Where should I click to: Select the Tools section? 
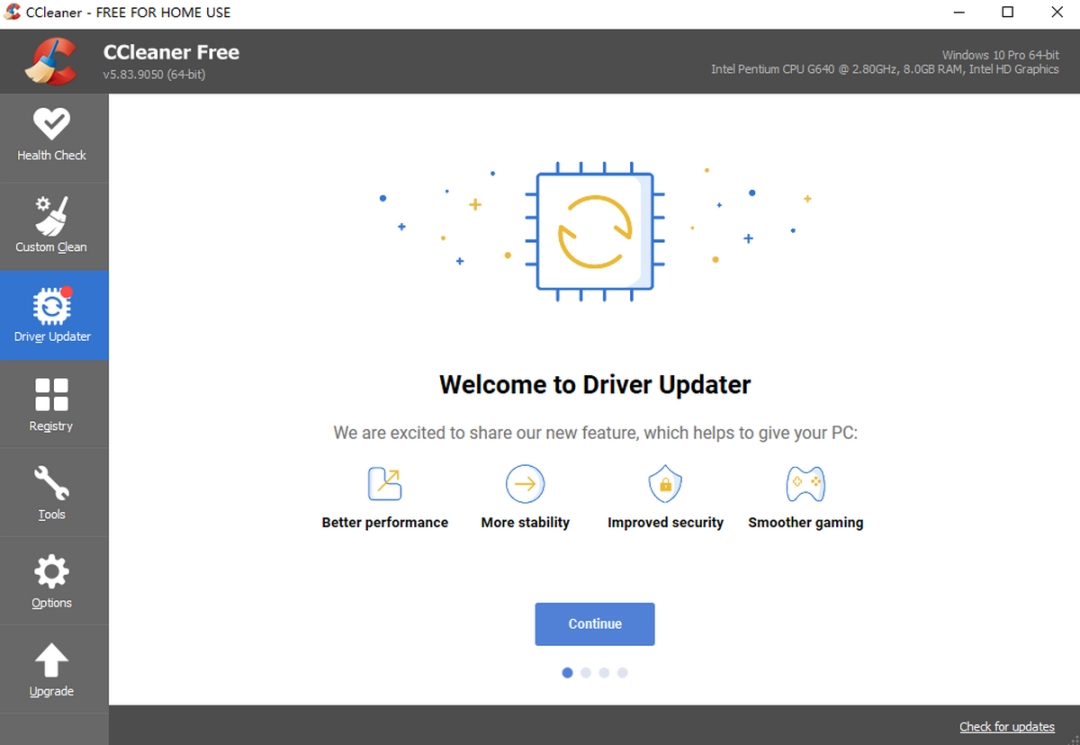click(53, 492)
